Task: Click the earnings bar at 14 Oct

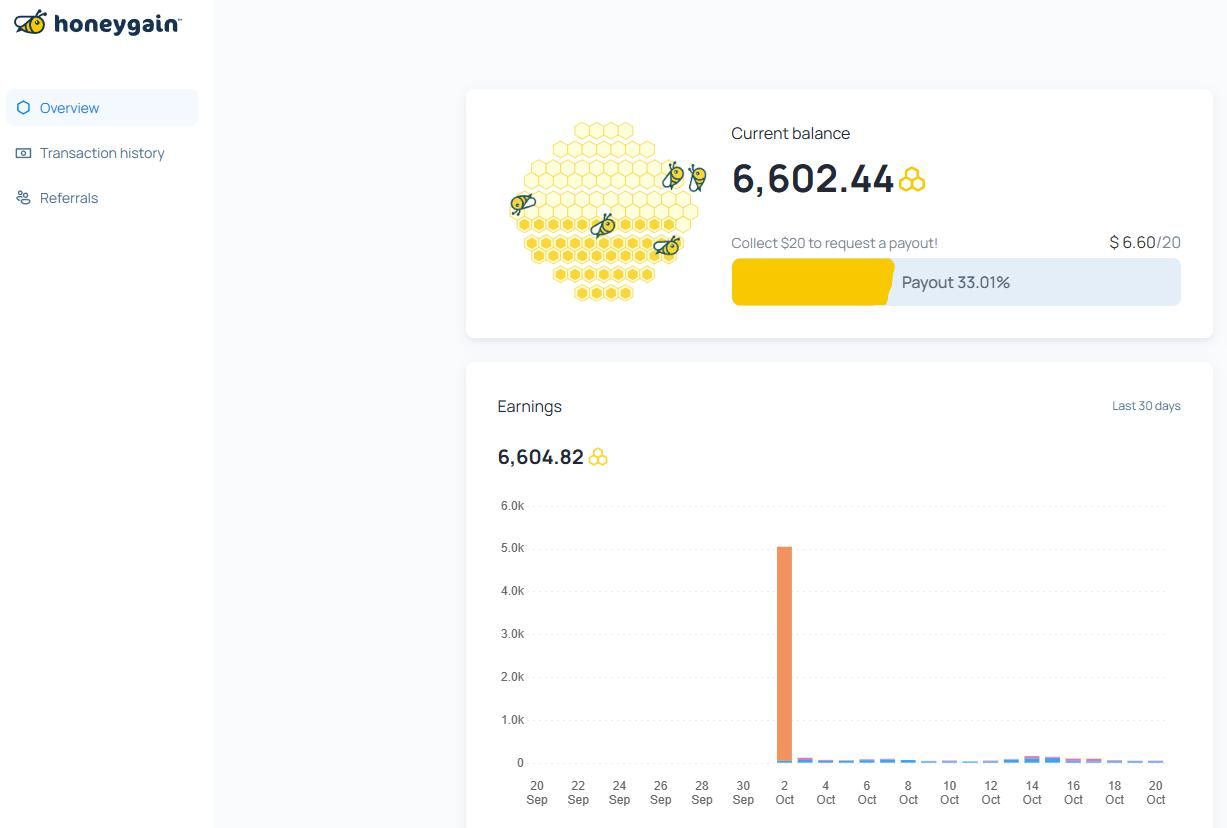Action: (x=1032, y=760)
